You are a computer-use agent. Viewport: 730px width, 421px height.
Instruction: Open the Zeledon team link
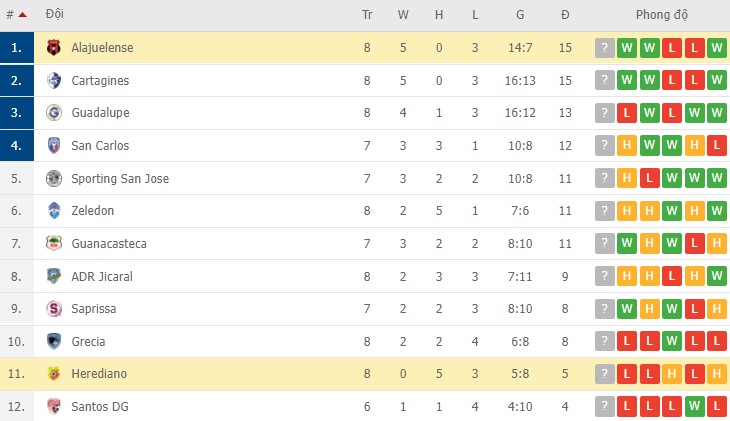pos(93,211)
